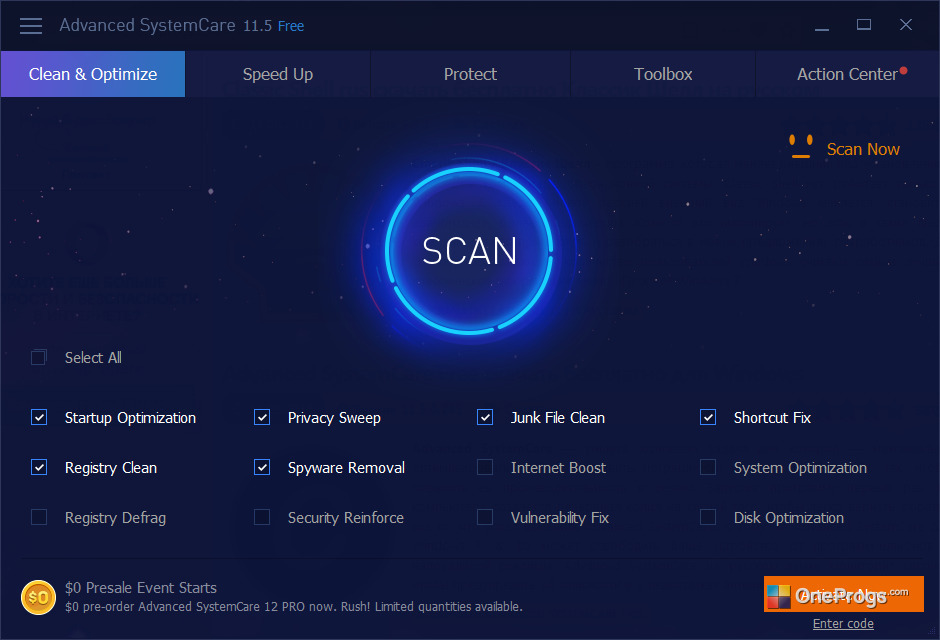Disable Junk File Clean checkbox
940x640 pixels.
(x=485, y=417)
